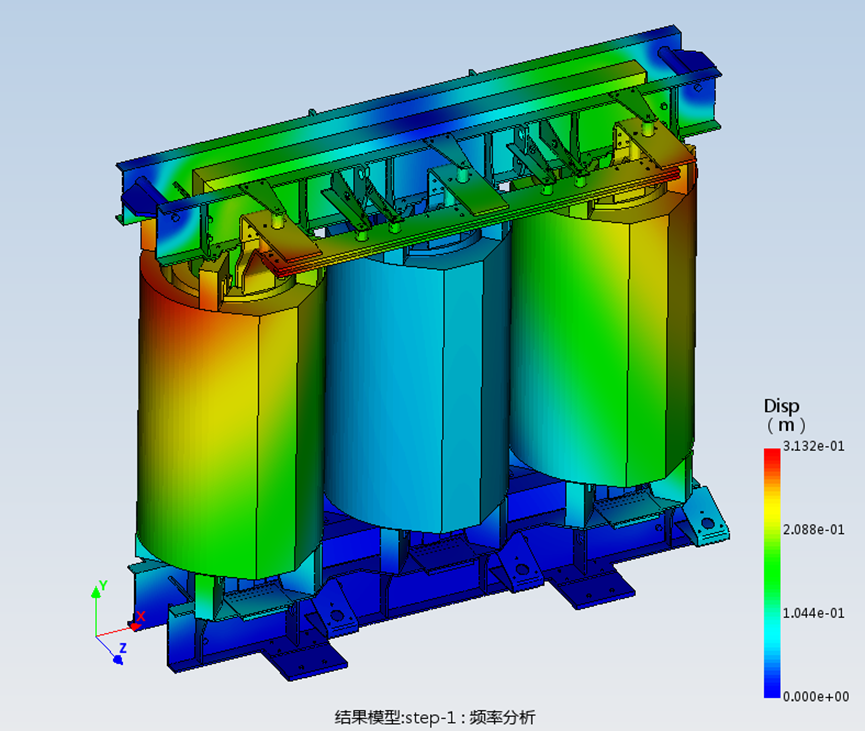Click the Disp legend title

coord(781,407)
